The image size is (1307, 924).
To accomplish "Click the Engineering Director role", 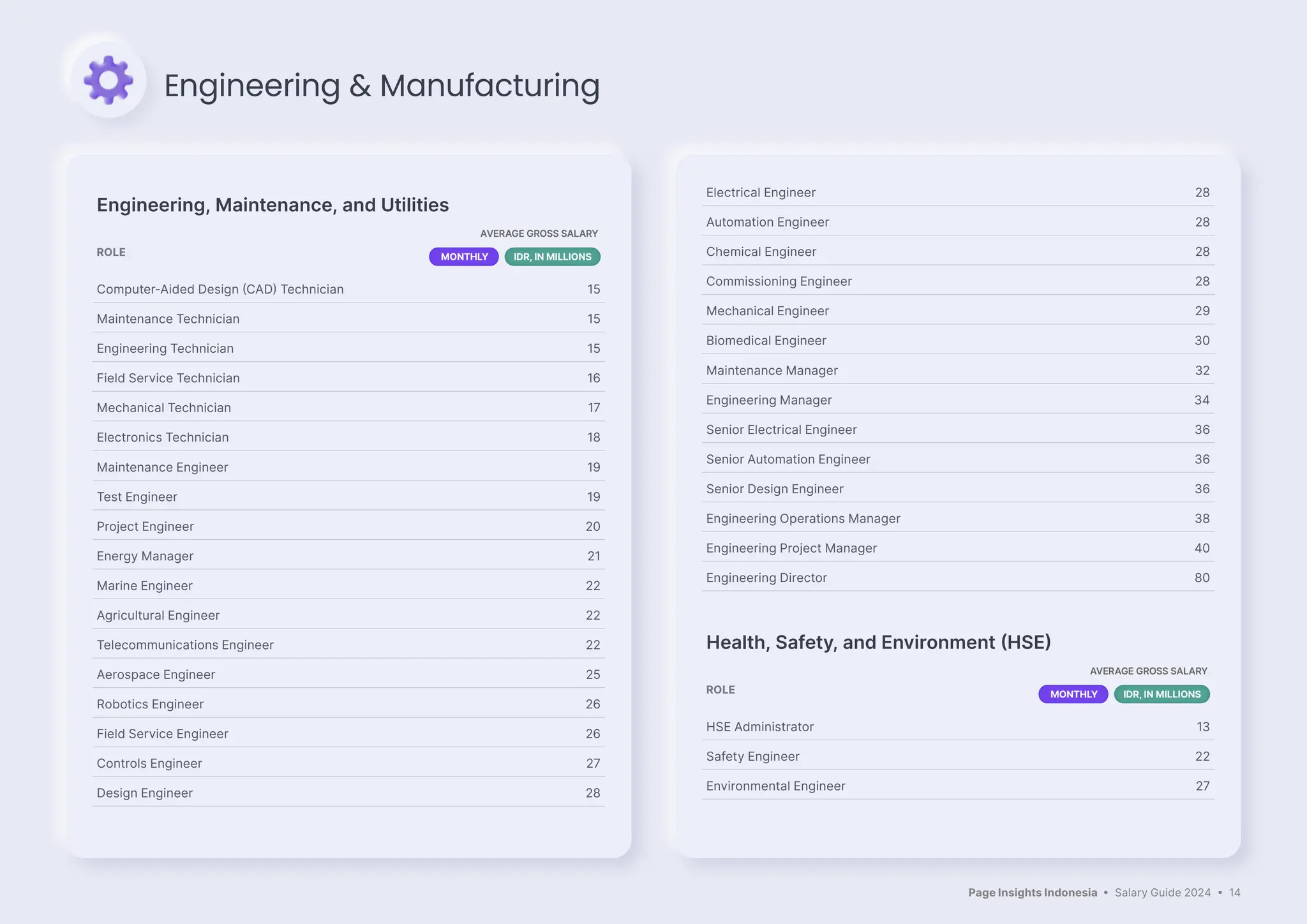I will pyautogui.click(x=766, y=578).
